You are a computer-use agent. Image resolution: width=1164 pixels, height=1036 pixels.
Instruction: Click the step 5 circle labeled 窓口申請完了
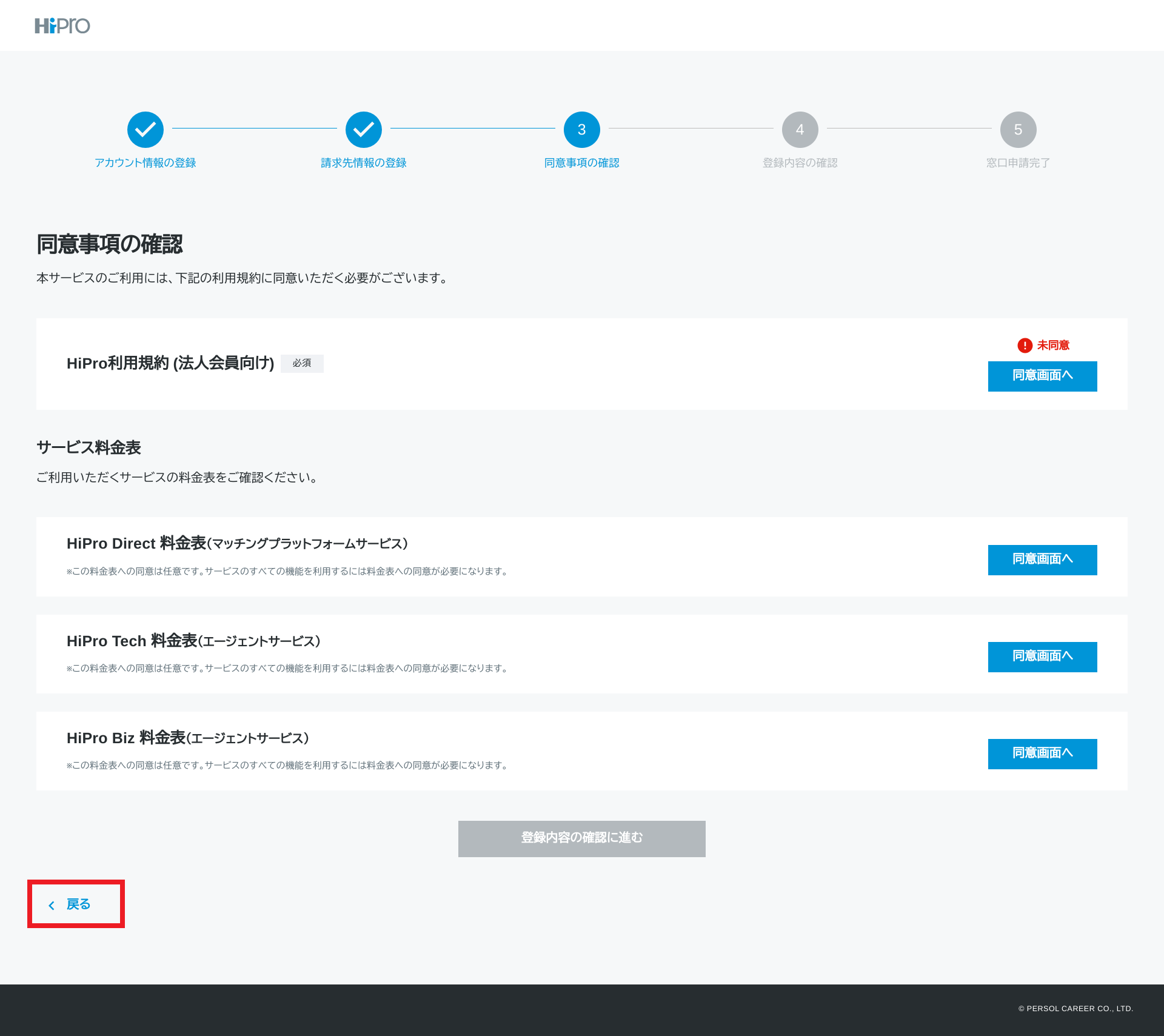[1018, 129]
